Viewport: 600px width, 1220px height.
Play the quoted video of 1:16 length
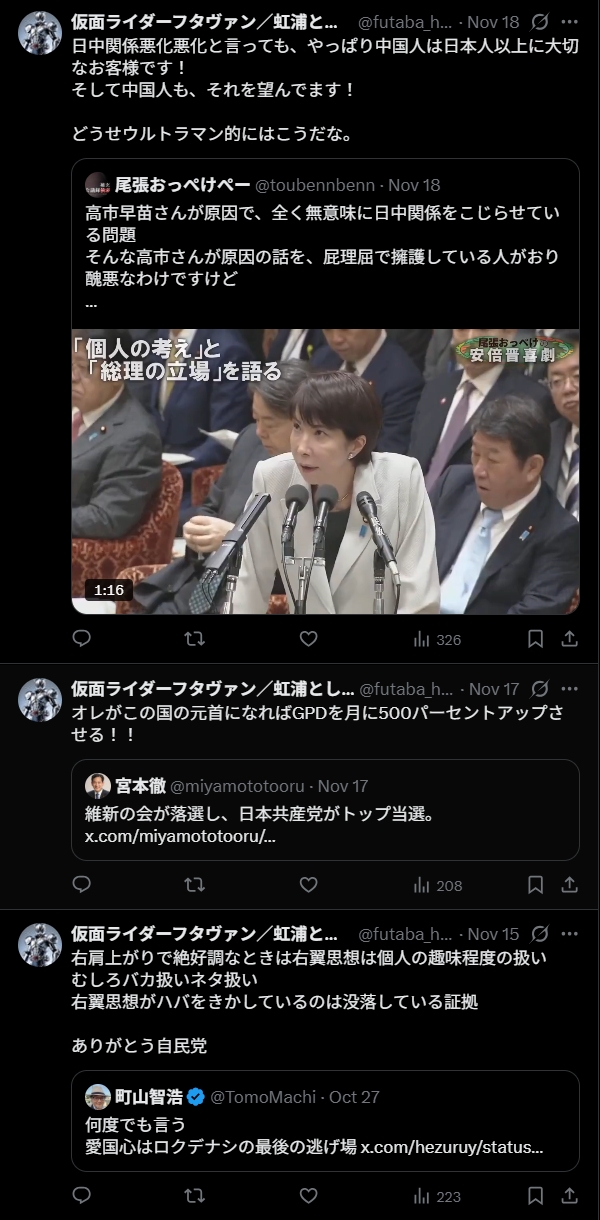[326, 471]
